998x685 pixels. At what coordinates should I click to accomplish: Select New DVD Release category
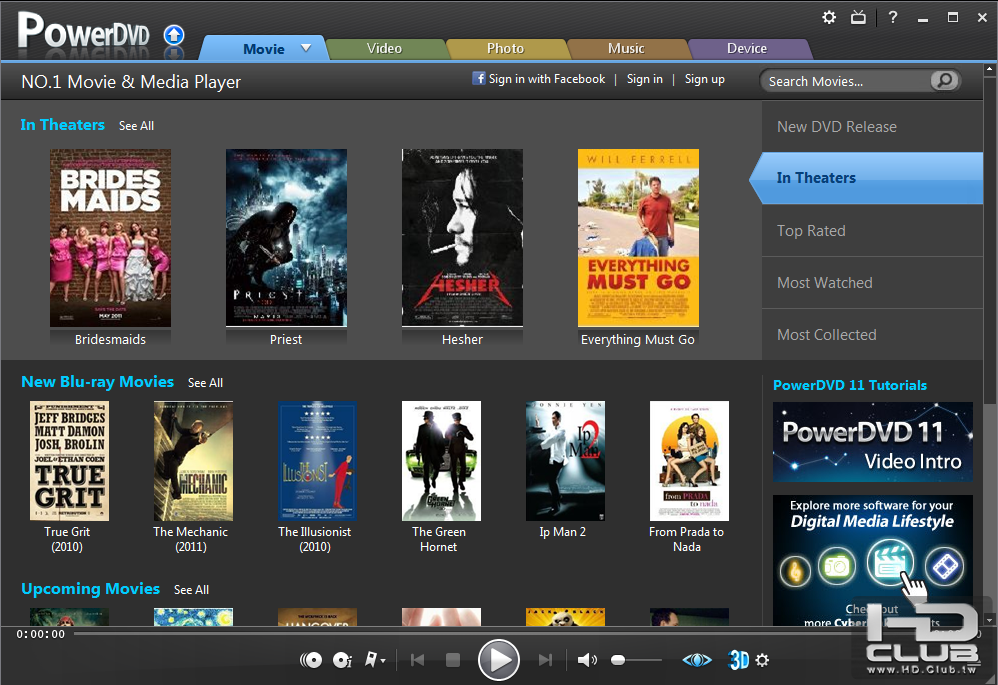point(873,127)
